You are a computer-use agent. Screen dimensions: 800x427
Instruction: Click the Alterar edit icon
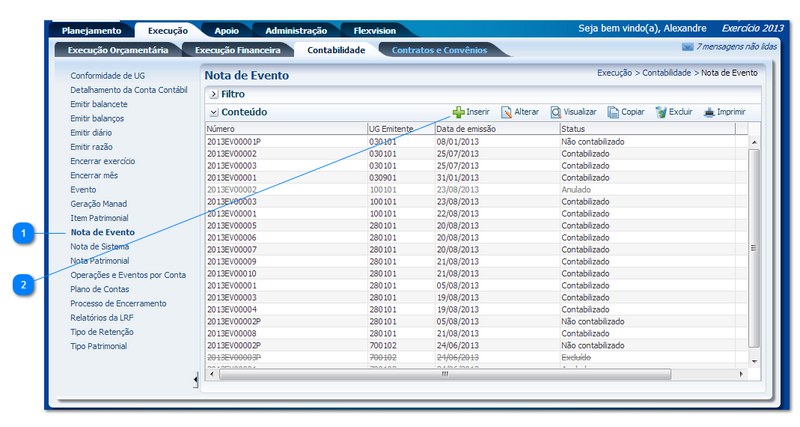(507, 113)
